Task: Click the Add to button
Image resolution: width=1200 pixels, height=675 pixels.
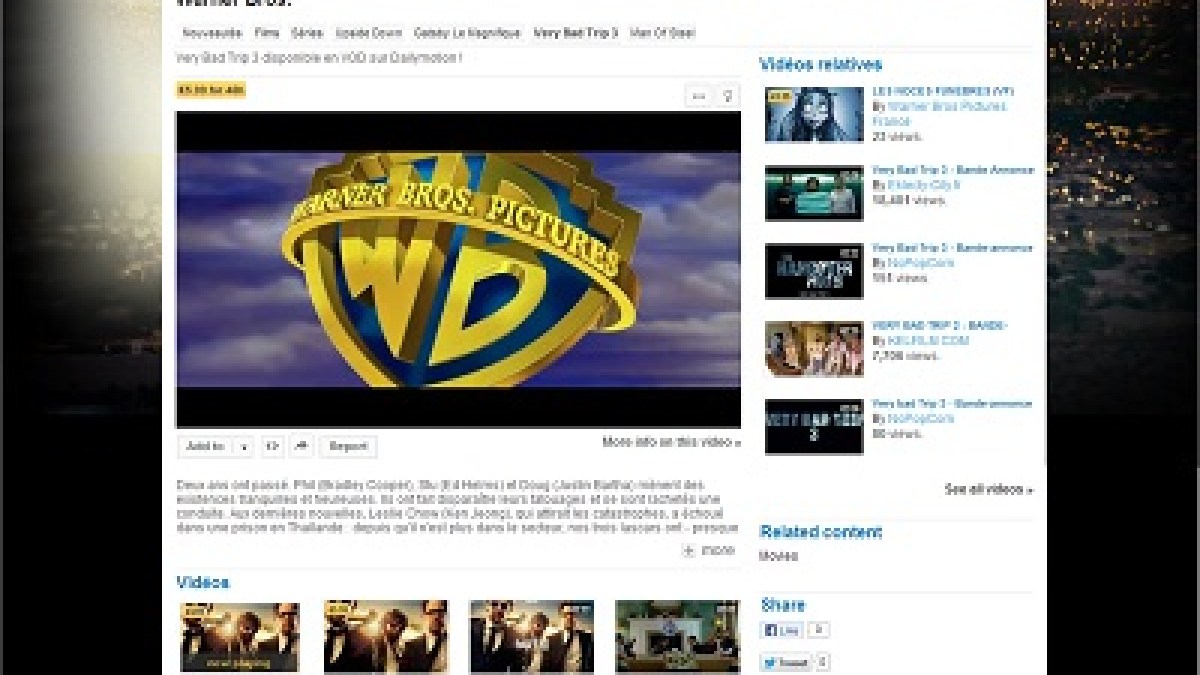Action: (205, 446)
